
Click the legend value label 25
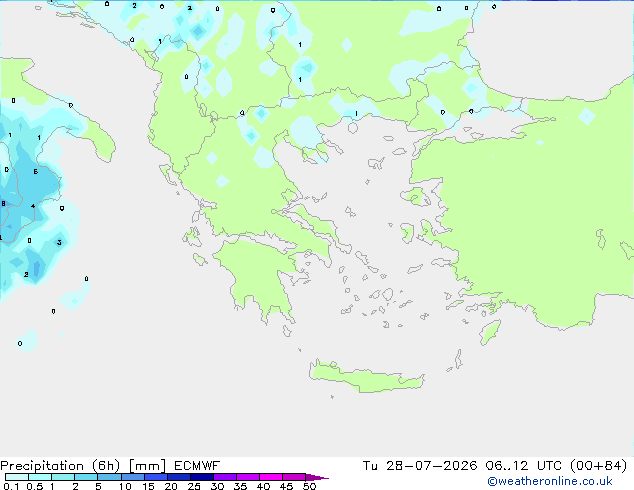pyautogui.click(x=194, y=486)
